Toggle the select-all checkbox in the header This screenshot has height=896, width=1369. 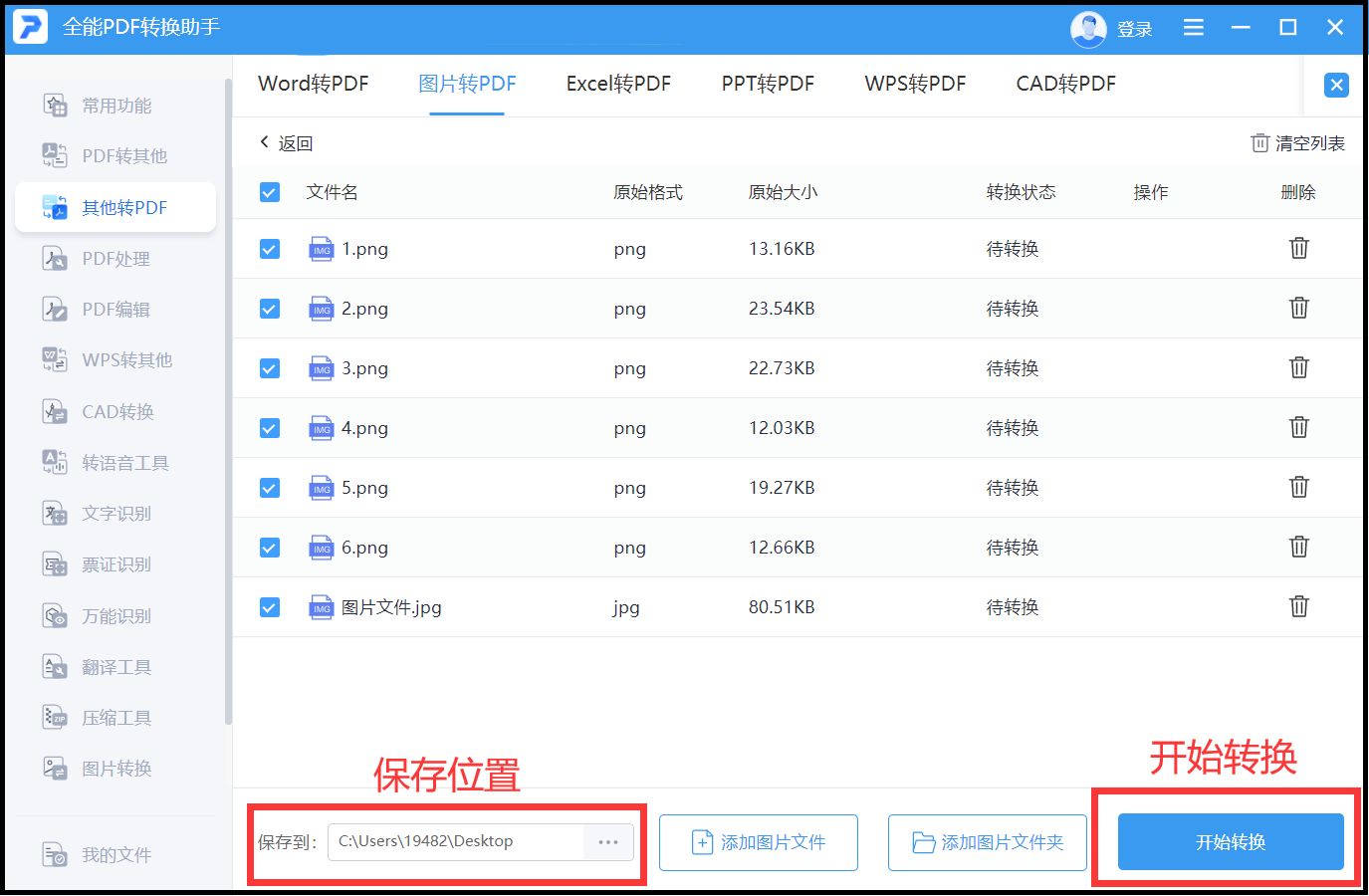tap(269, 192)
